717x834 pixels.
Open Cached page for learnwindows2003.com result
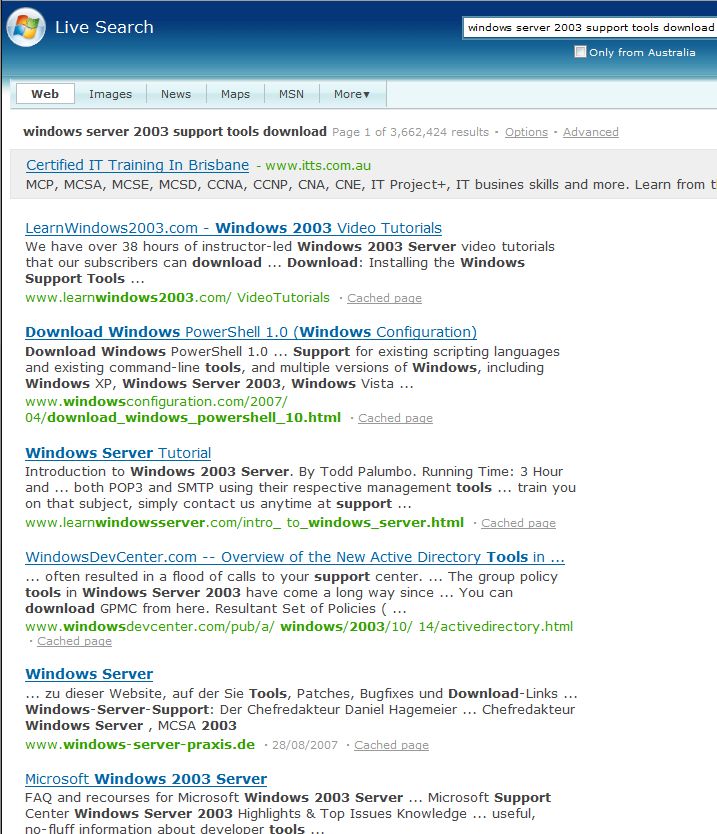pos(385,298)
